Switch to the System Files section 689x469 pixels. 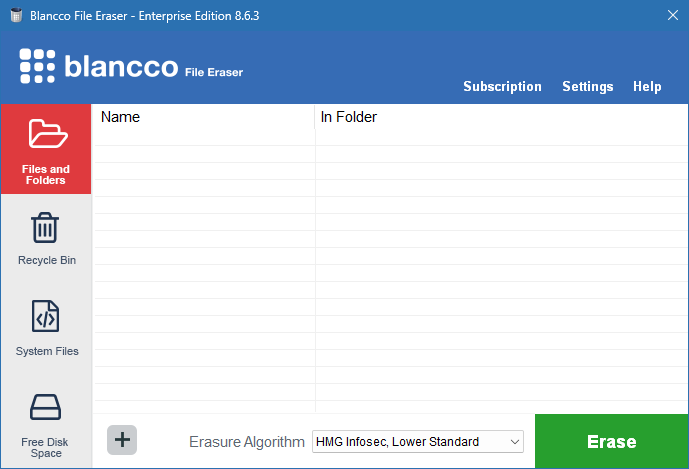[46, 317]
